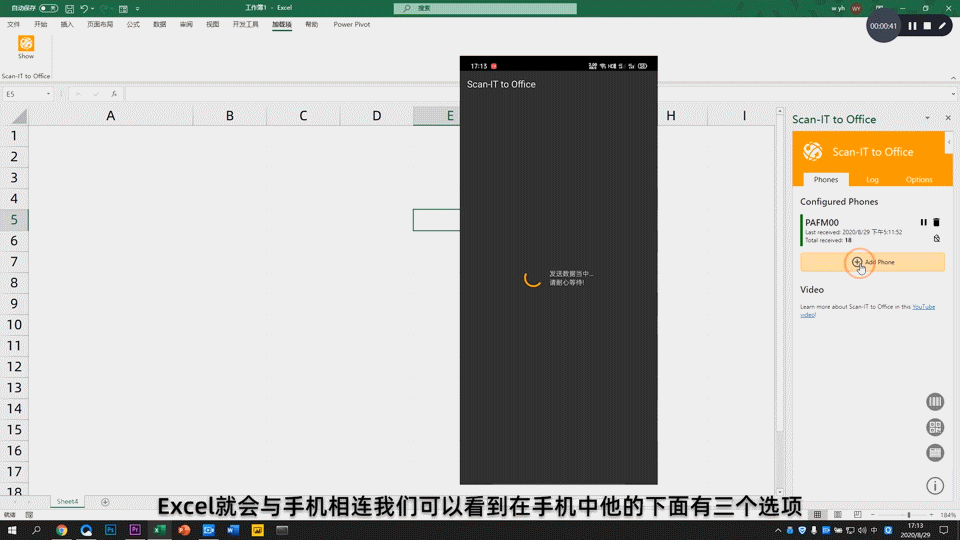Click the Scan-IT to Office Show icon

coord(26,47)
